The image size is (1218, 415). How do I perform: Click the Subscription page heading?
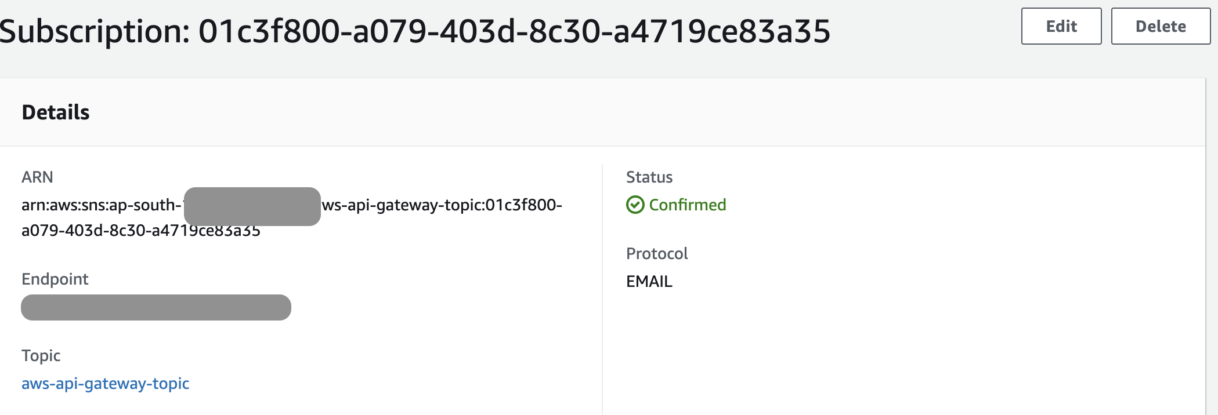(x=414, y=32)
